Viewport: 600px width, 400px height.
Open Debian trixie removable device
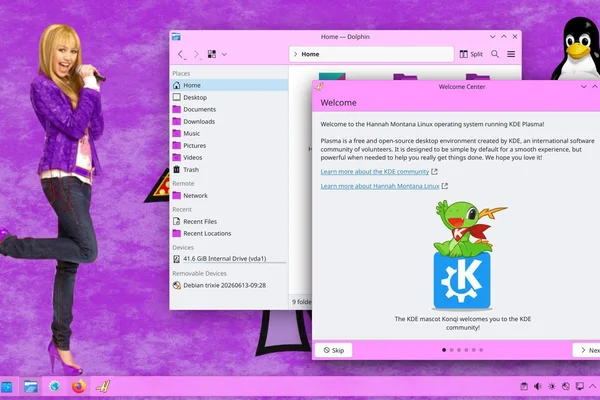click(x=229, y=285)
